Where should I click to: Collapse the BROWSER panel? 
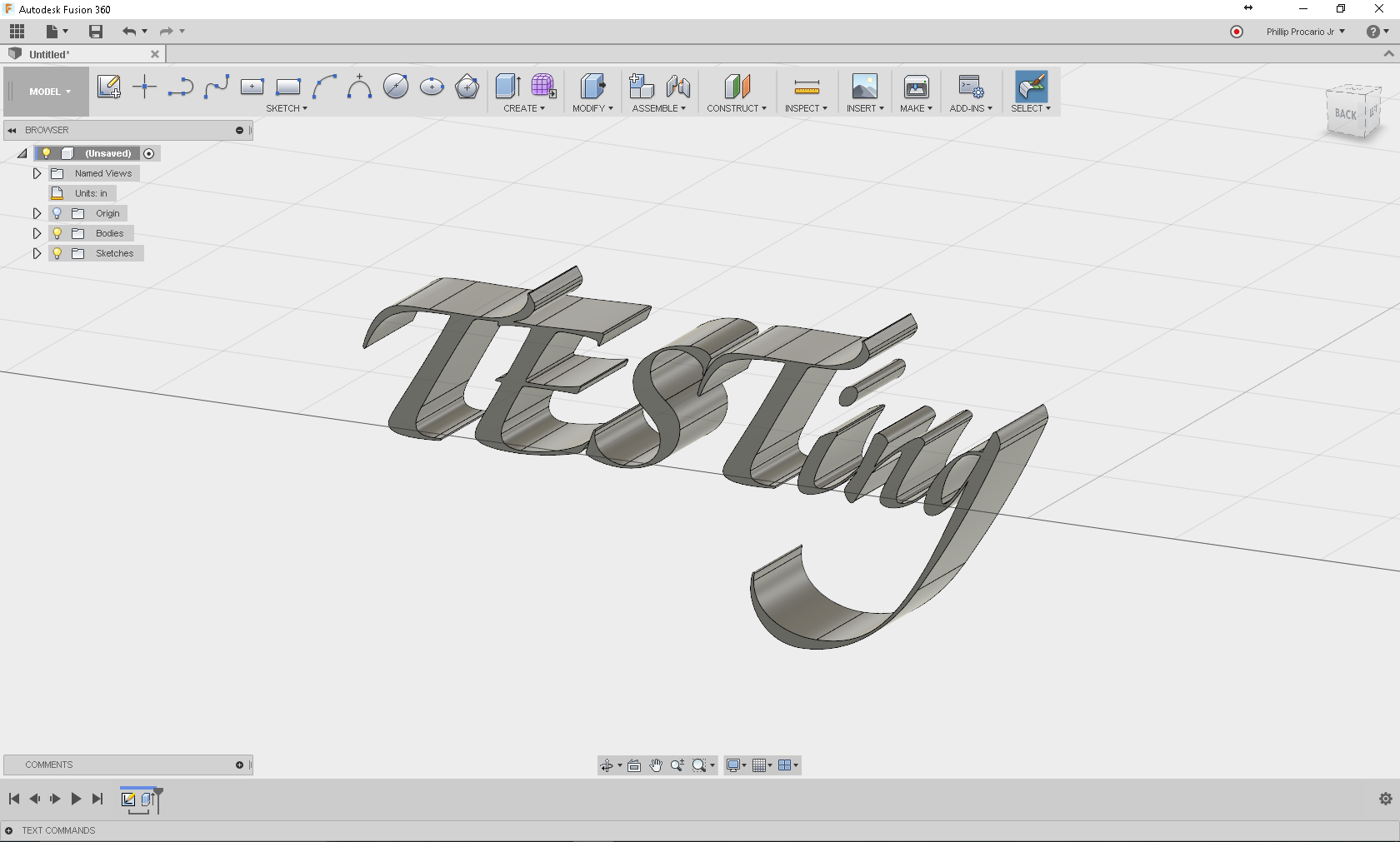[12, 130]
